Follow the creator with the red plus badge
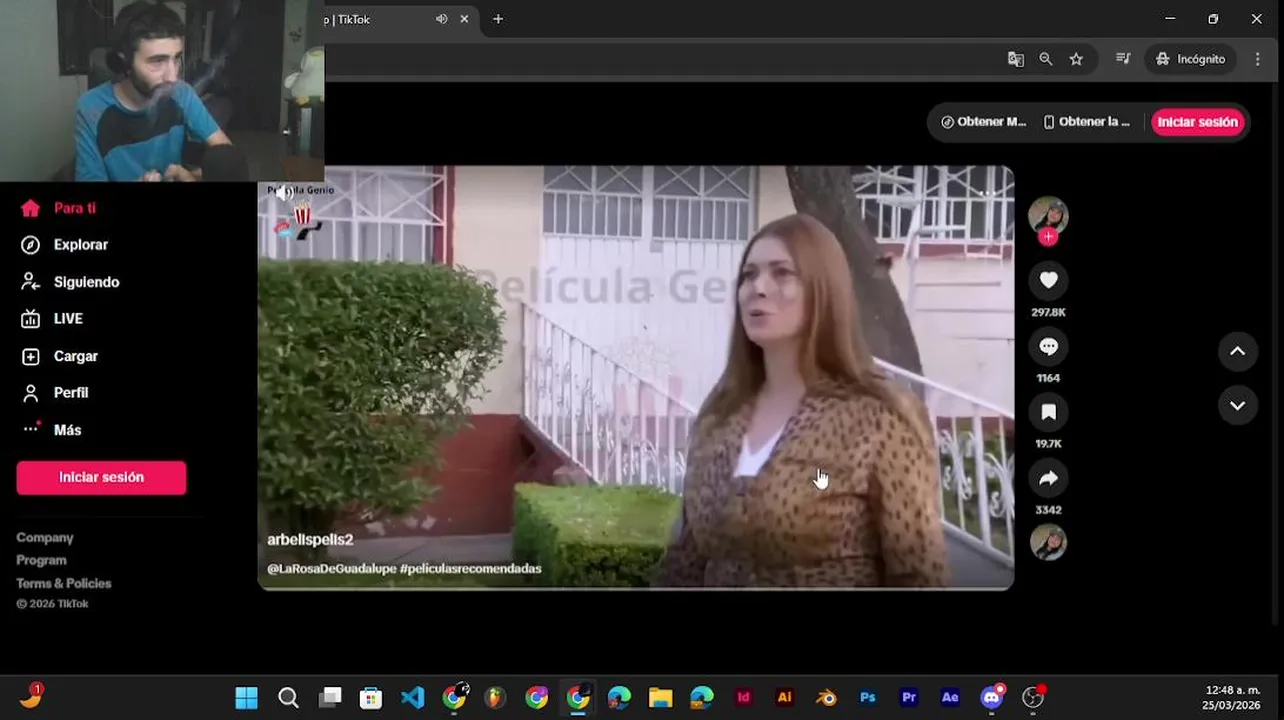Image resolution: width=1284 pixels, height=720 pixels. [1047, 237]
